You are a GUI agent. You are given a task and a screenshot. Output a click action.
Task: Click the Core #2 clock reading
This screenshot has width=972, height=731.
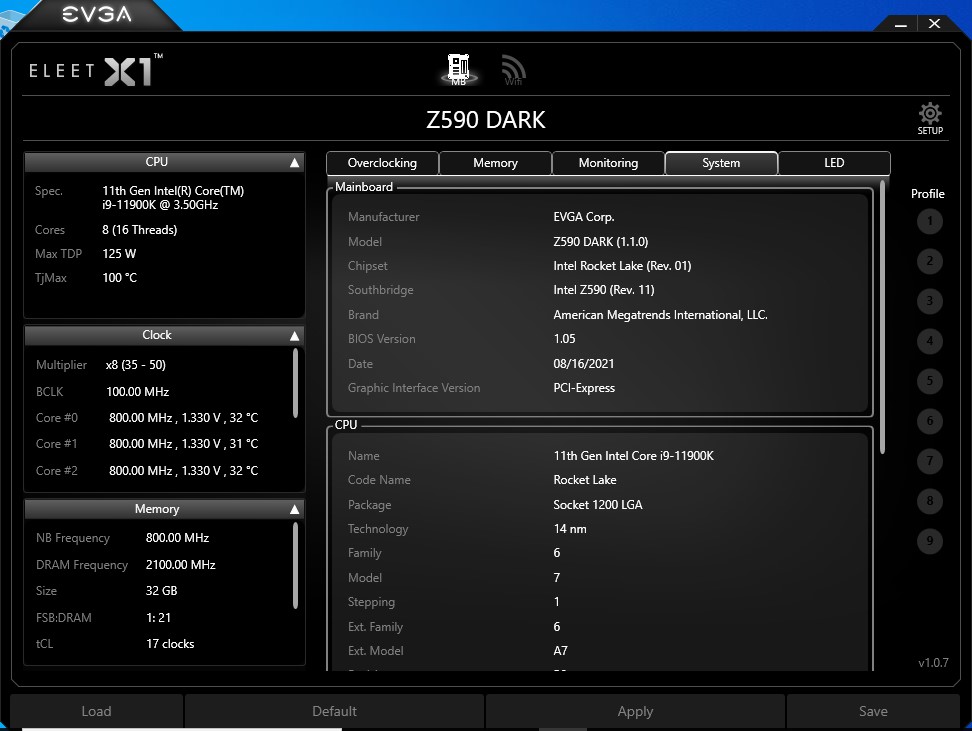(183, 471)
